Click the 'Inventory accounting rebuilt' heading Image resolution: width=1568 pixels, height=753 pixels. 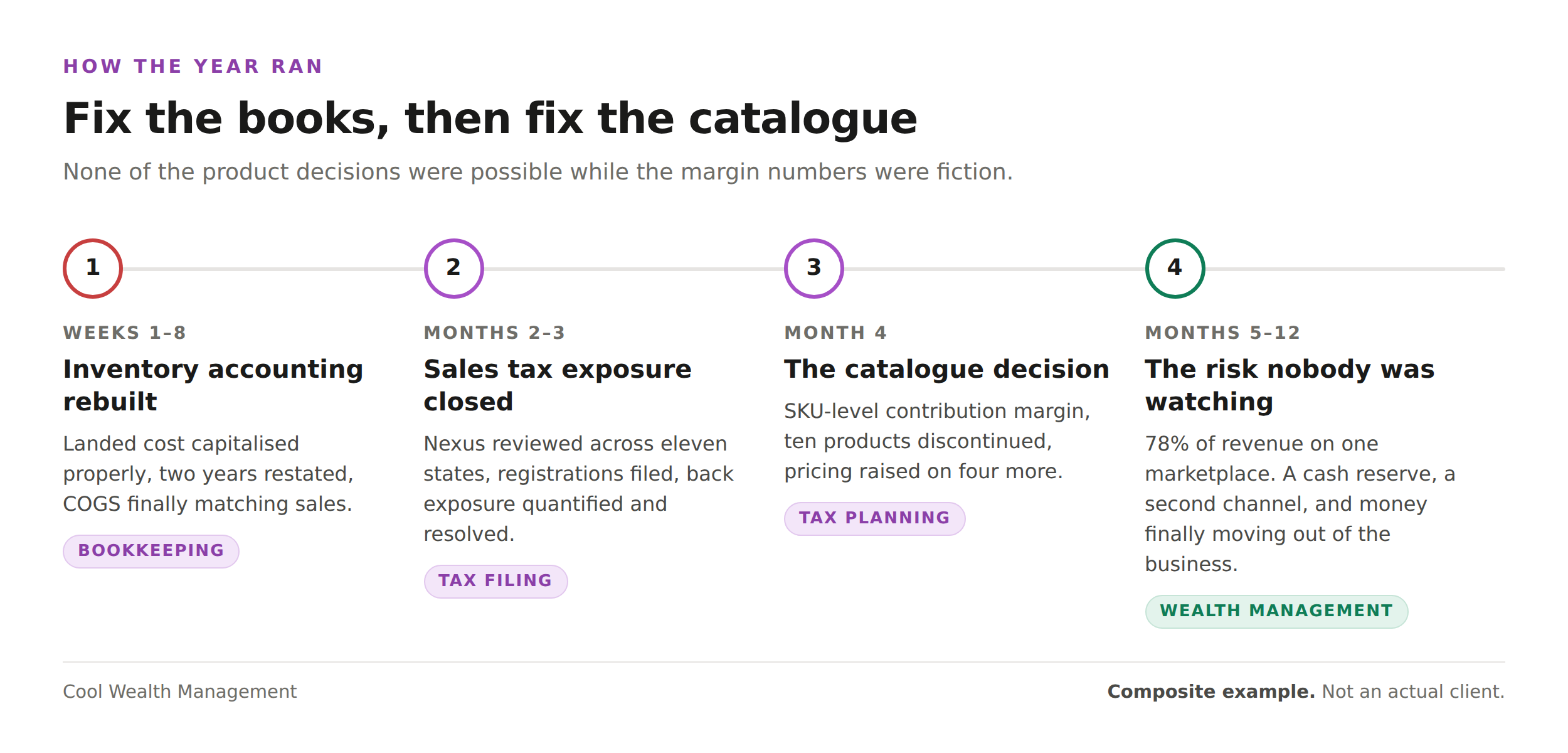(x=213, y=385)
